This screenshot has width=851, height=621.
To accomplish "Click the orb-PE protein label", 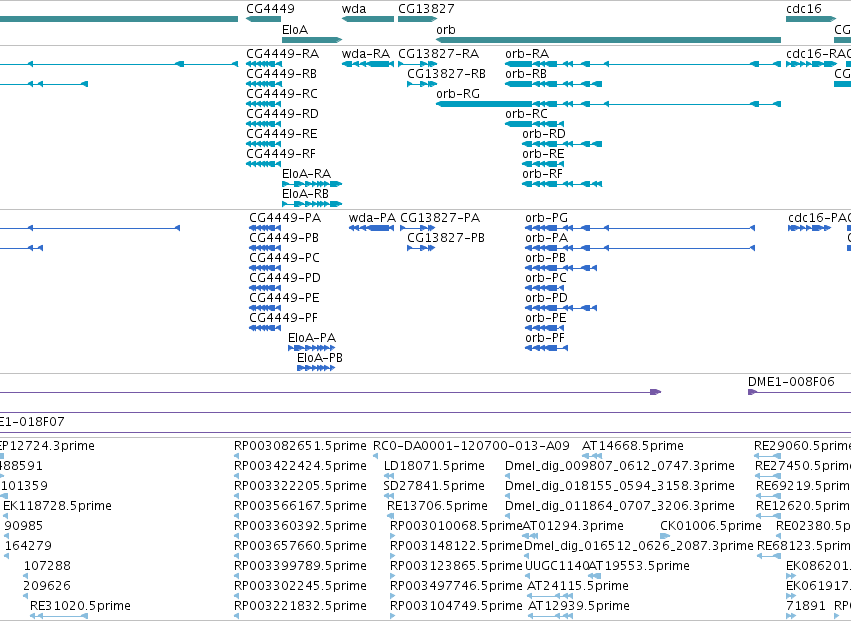I will (x=545, y=319).
